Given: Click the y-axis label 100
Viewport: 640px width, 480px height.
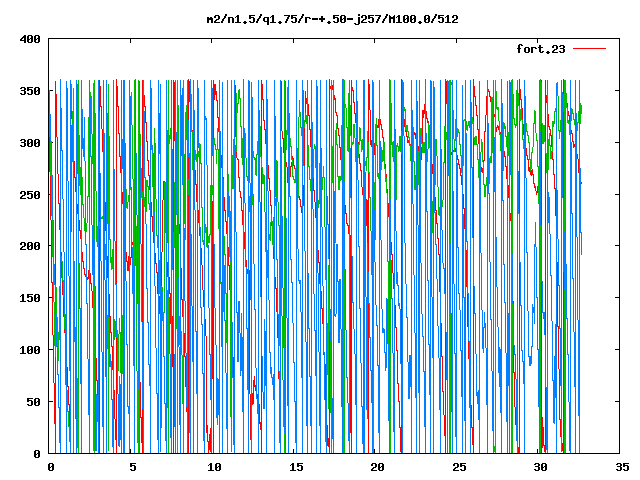Looking at the screenshot, I should click(x=30, y=350).
